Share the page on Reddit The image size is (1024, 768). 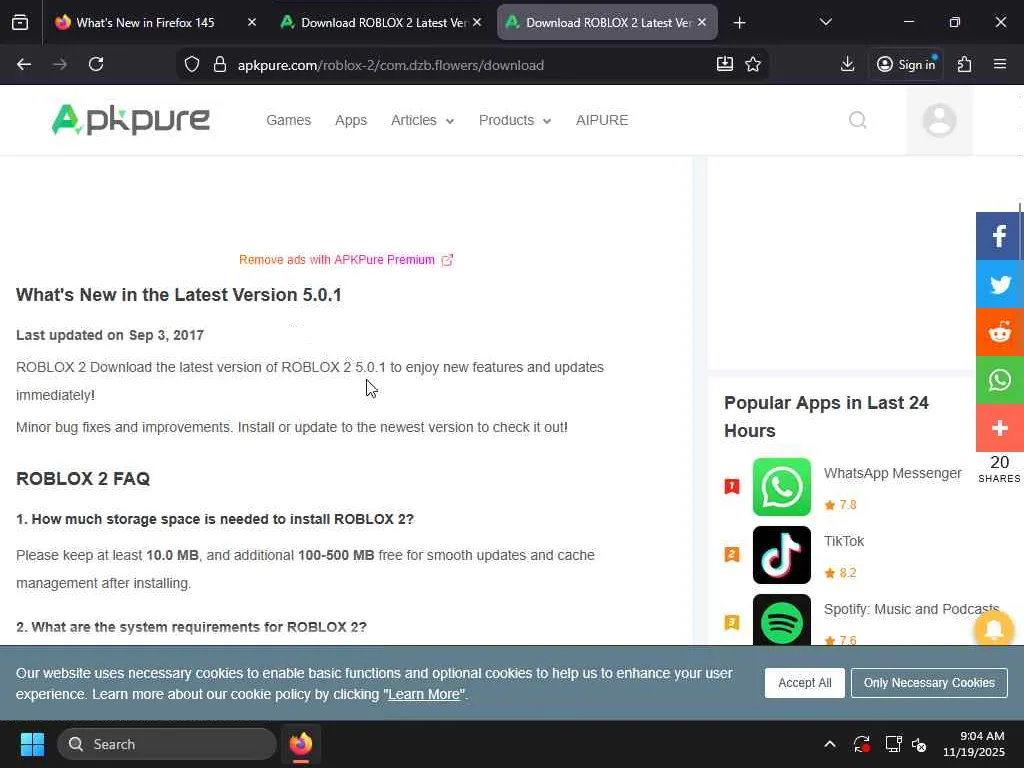(999, 332)
